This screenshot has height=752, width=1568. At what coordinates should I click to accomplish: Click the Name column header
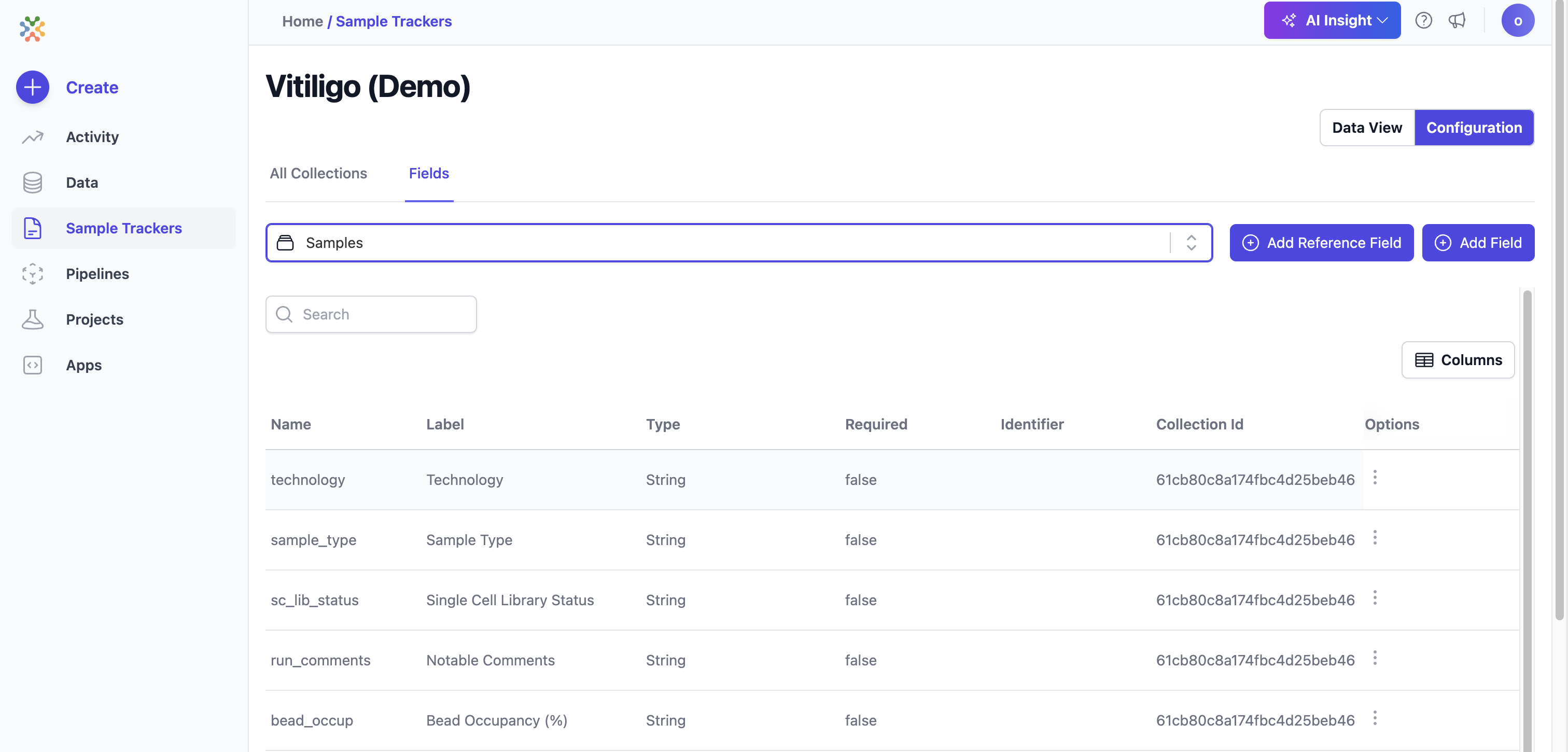click(x=290, y=424)
